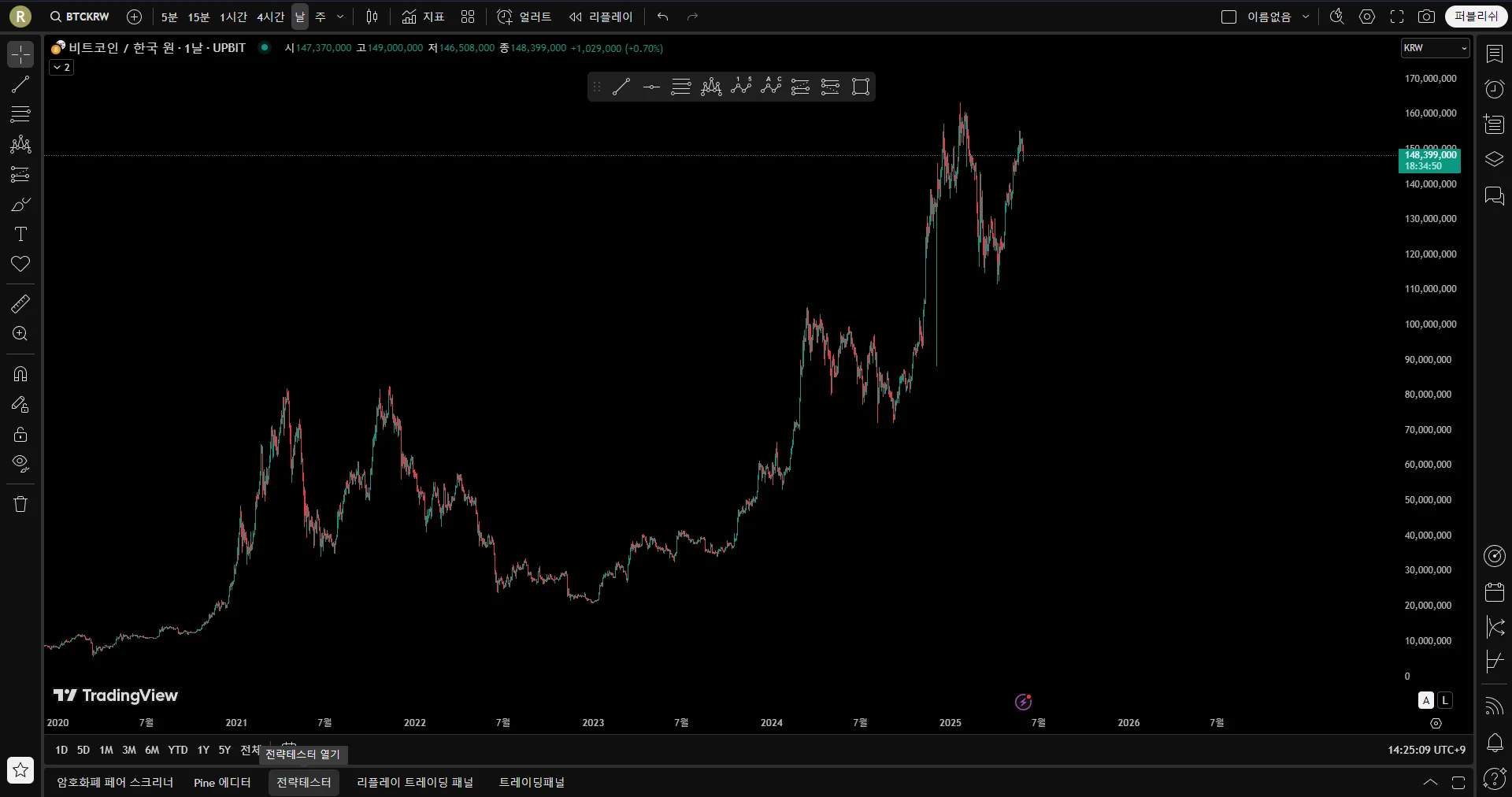Open the watchlist panel icon
The width and height of the screenshot is (1512, 797).
[x=1494, y=54]
